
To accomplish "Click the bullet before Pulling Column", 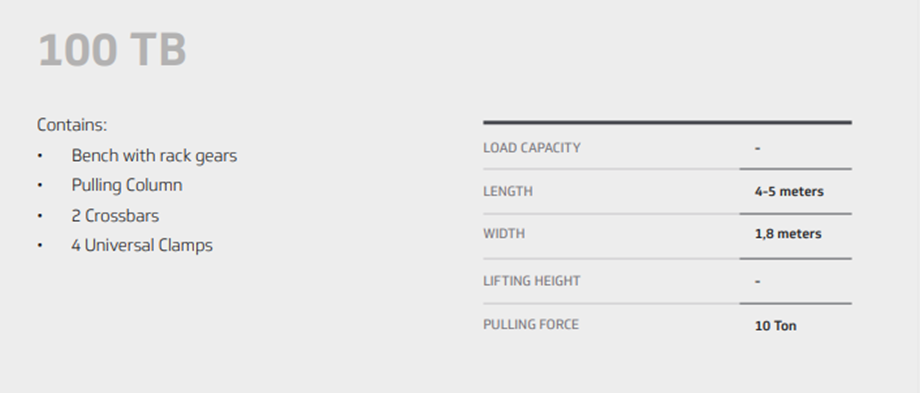I will (40, 185).
